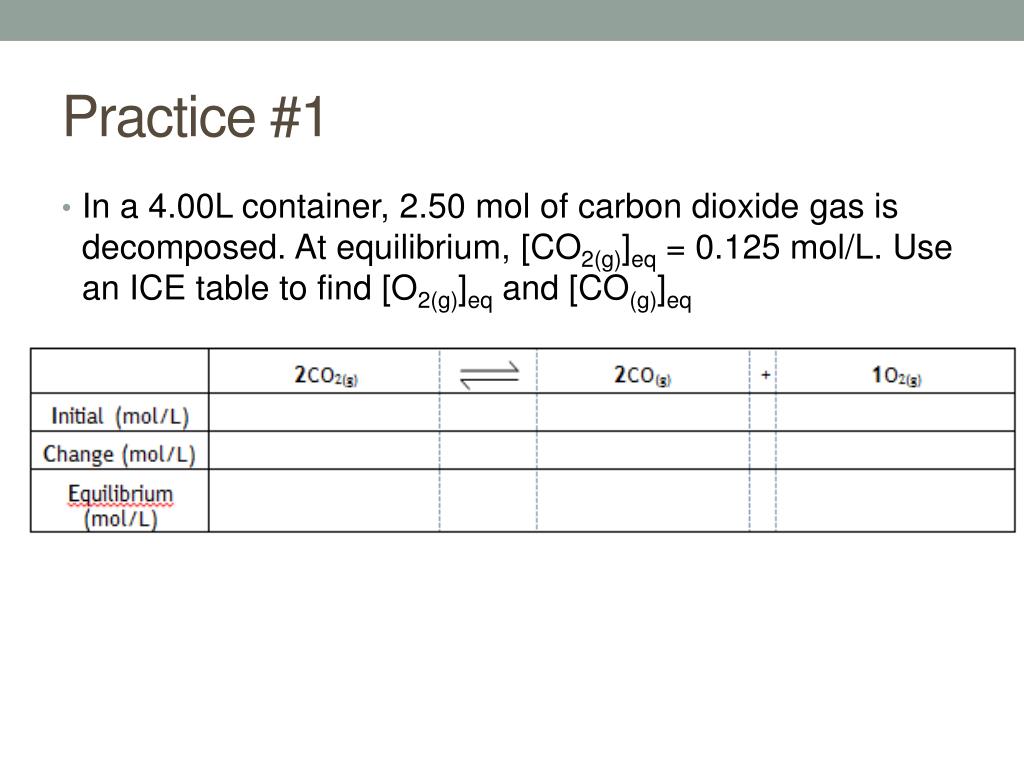This screenshot has width=1024, height=768.
Task: Click the '2.50 mol' text in the problem
Action: click(464, 207)
